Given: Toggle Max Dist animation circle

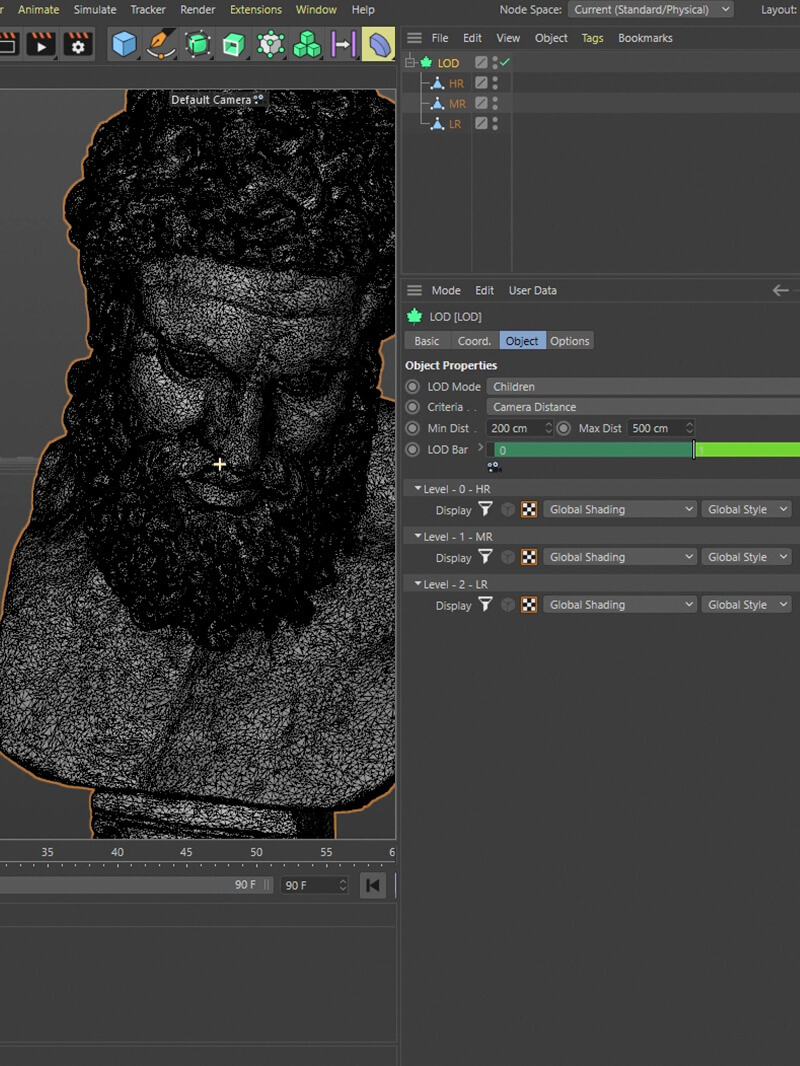Looking at the screenshot, I should [x=564, y=428].
